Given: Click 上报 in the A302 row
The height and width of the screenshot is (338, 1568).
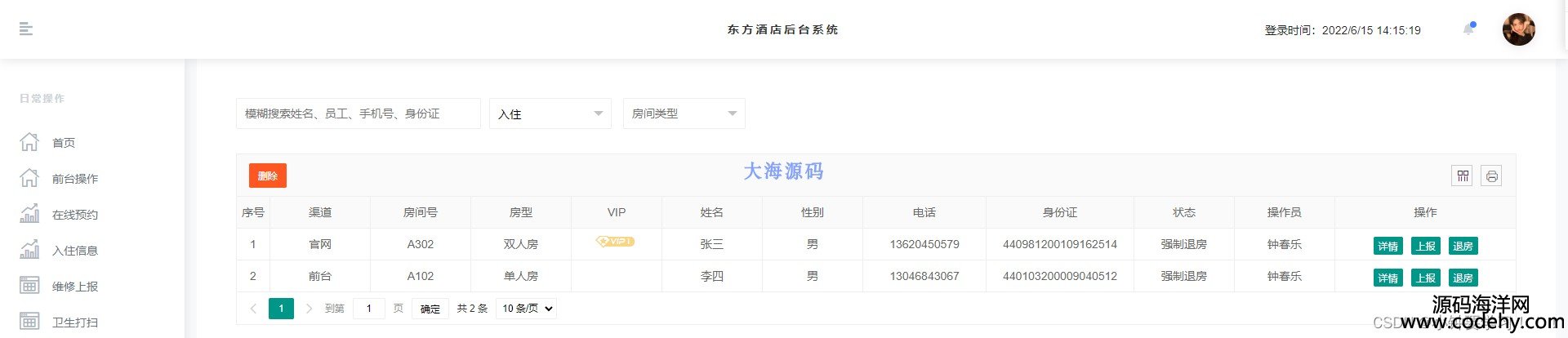Looking at the screenshot, I should 1425,246.
